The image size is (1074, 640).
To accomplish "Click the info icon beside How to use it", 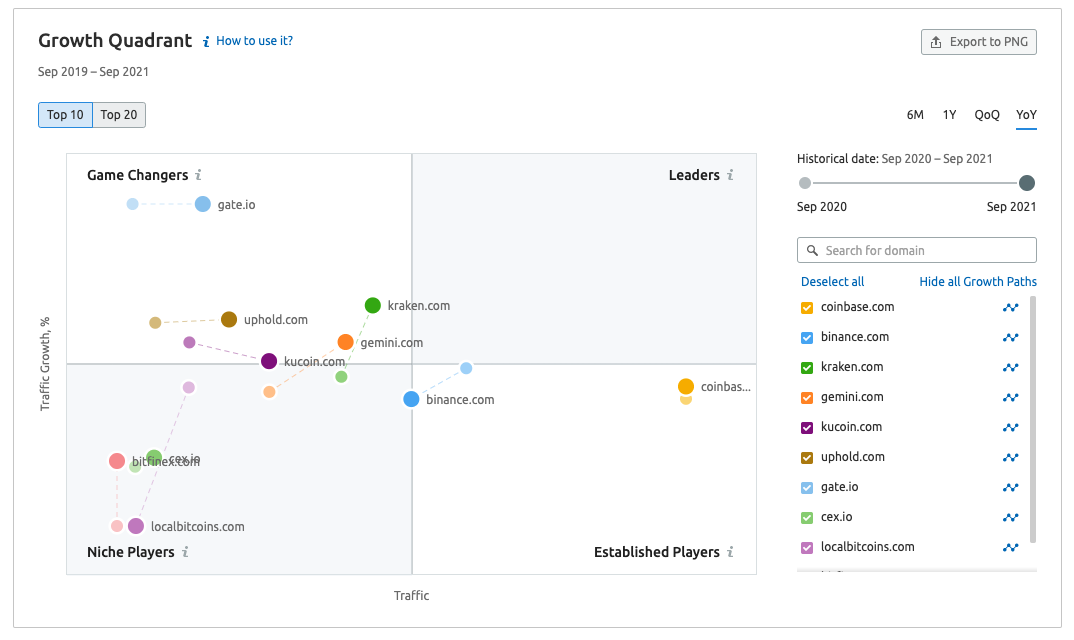I will coord(206,42).
